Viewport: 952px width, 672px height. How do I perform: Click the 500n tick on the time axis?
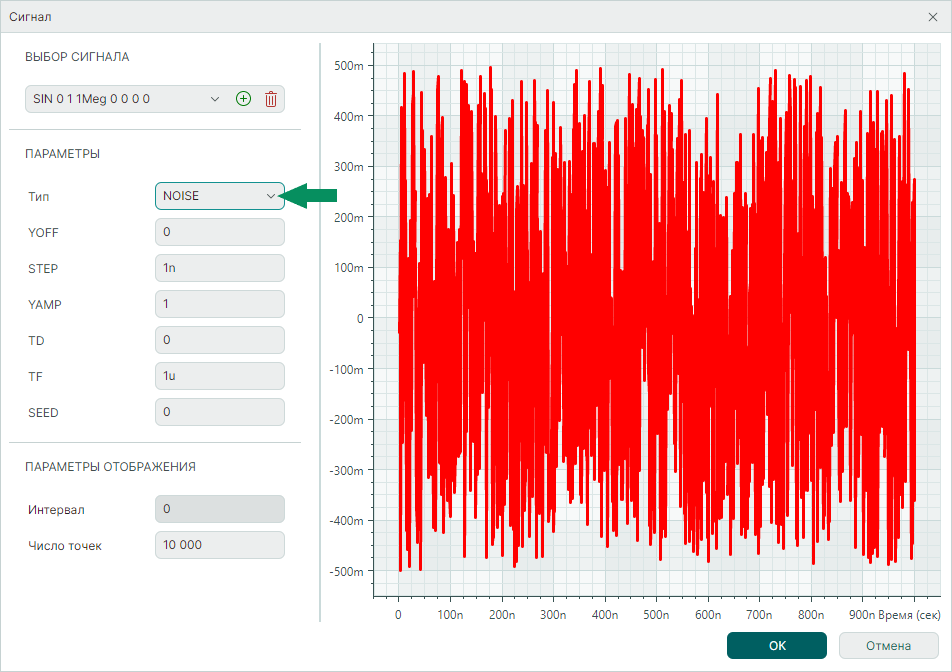[656, 615]
